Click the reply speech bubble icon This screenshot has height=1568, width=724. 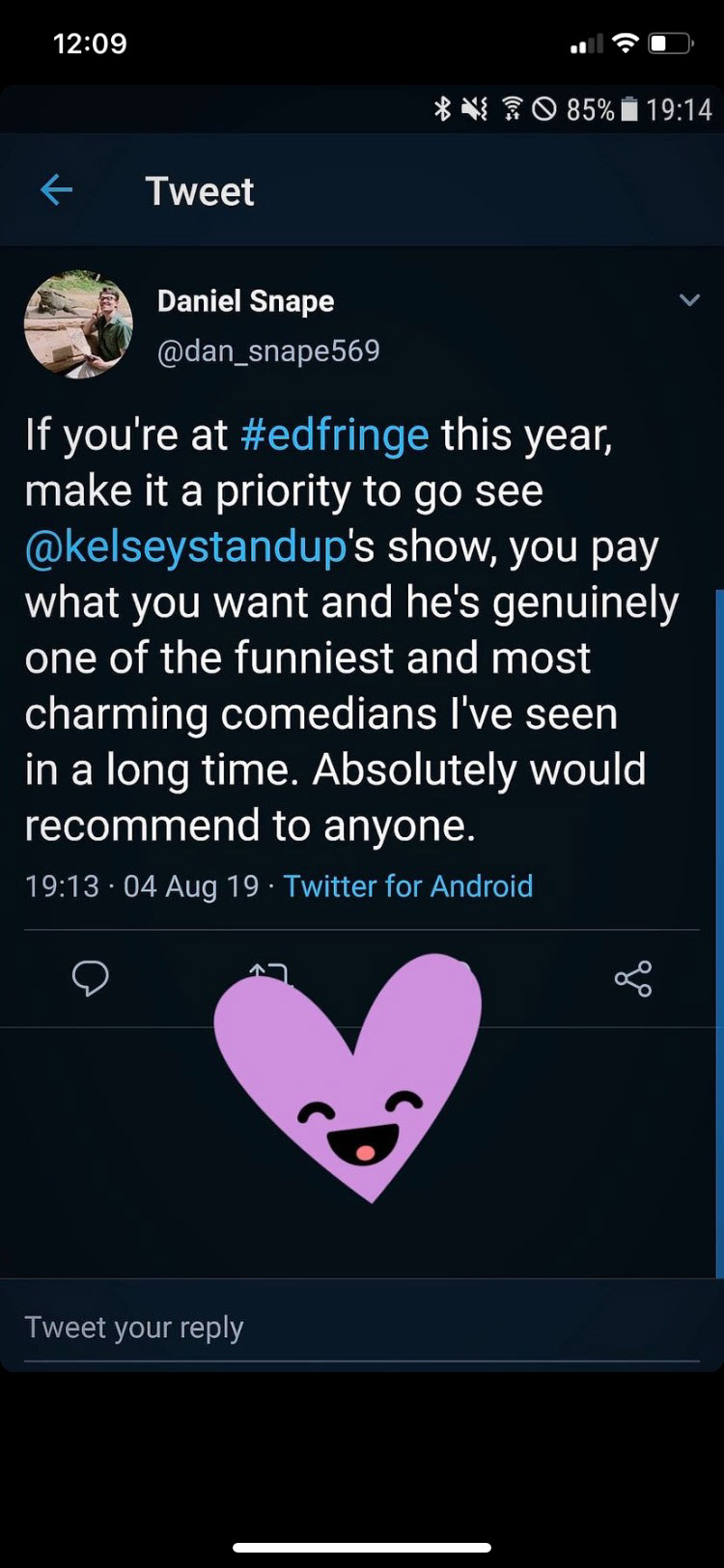click(90, 979)
